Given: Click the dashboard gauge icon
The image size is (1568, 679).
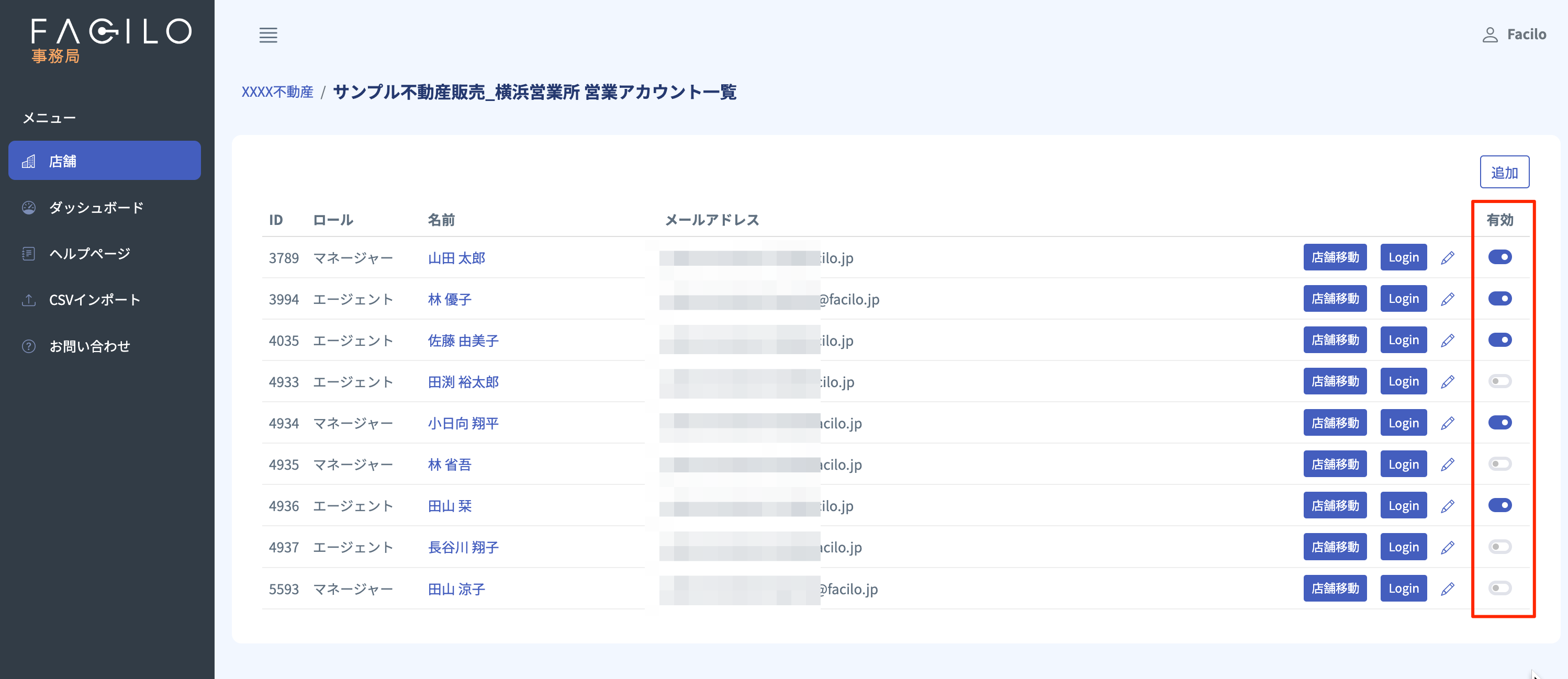Looking at the screenshot, I should 29,208.
